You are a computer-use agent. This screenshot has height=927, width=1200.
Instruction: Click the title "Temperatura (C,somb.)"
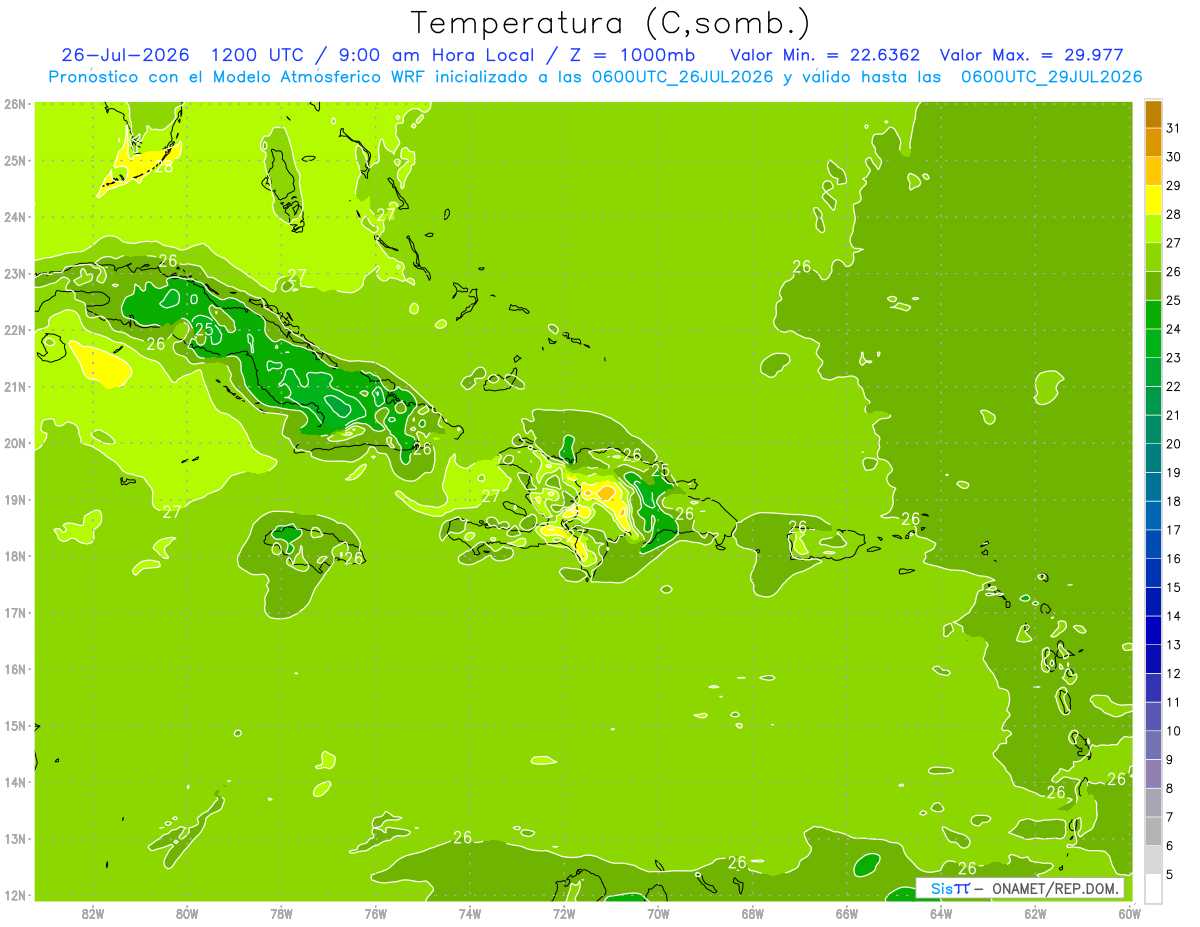pos(611,22)
